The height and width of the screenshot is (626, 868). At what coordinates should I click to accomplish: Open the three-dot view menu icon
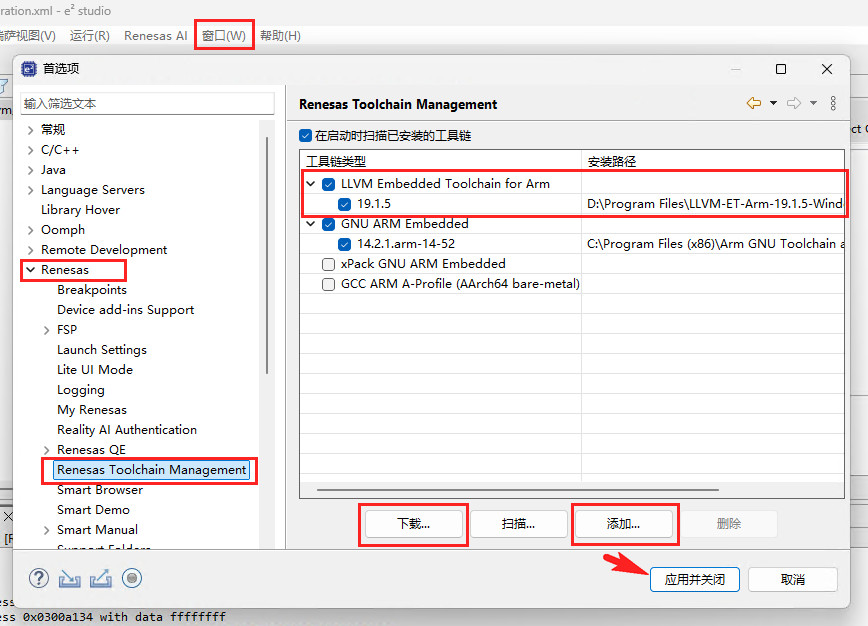(x=833, y=103)
